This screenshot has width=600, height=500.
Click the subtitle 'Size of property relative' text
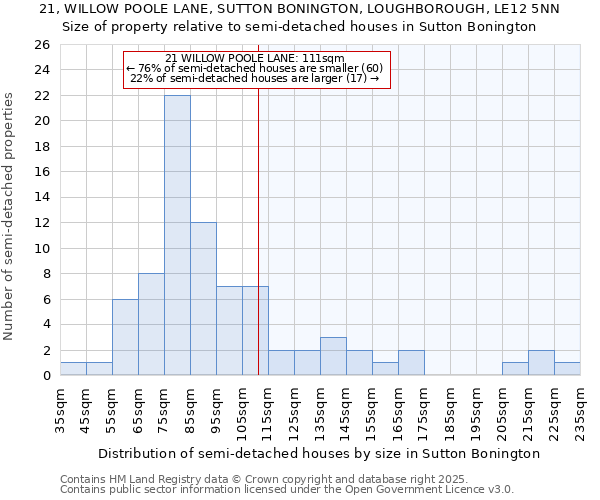(299, 27)
